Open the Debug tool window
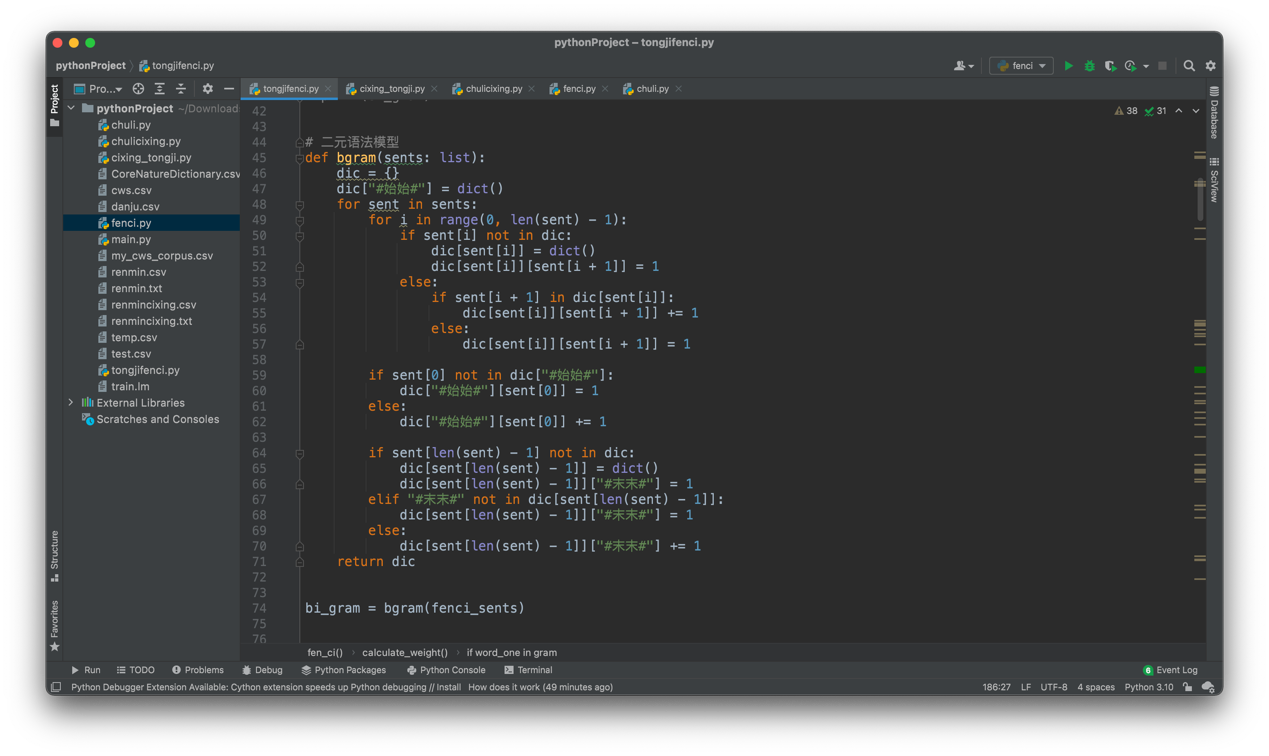Screen dimensions: 1269x756 click(x=262, y=670)
